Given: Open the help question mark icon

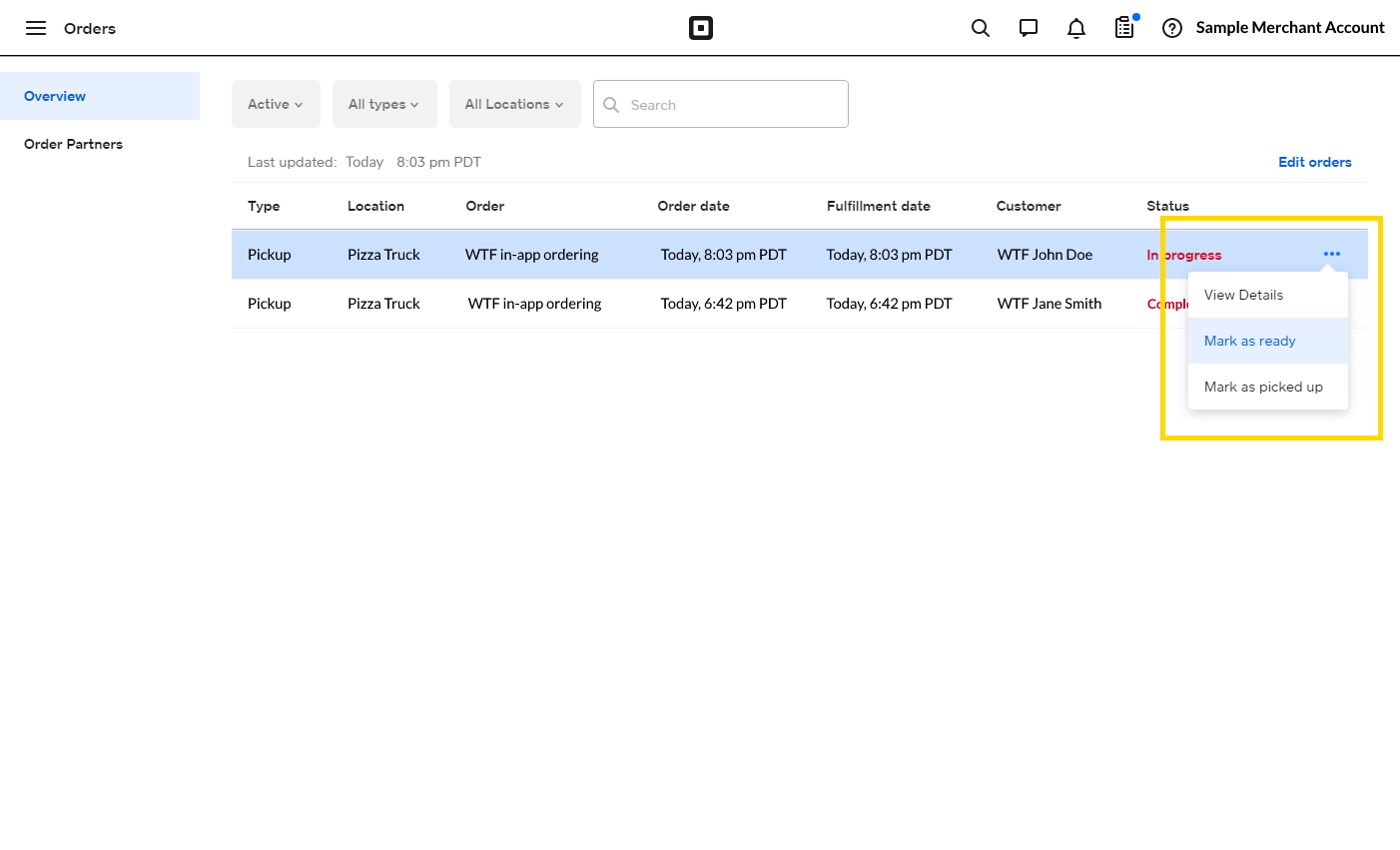Looking at the screenshot, I should point(1172,28).
